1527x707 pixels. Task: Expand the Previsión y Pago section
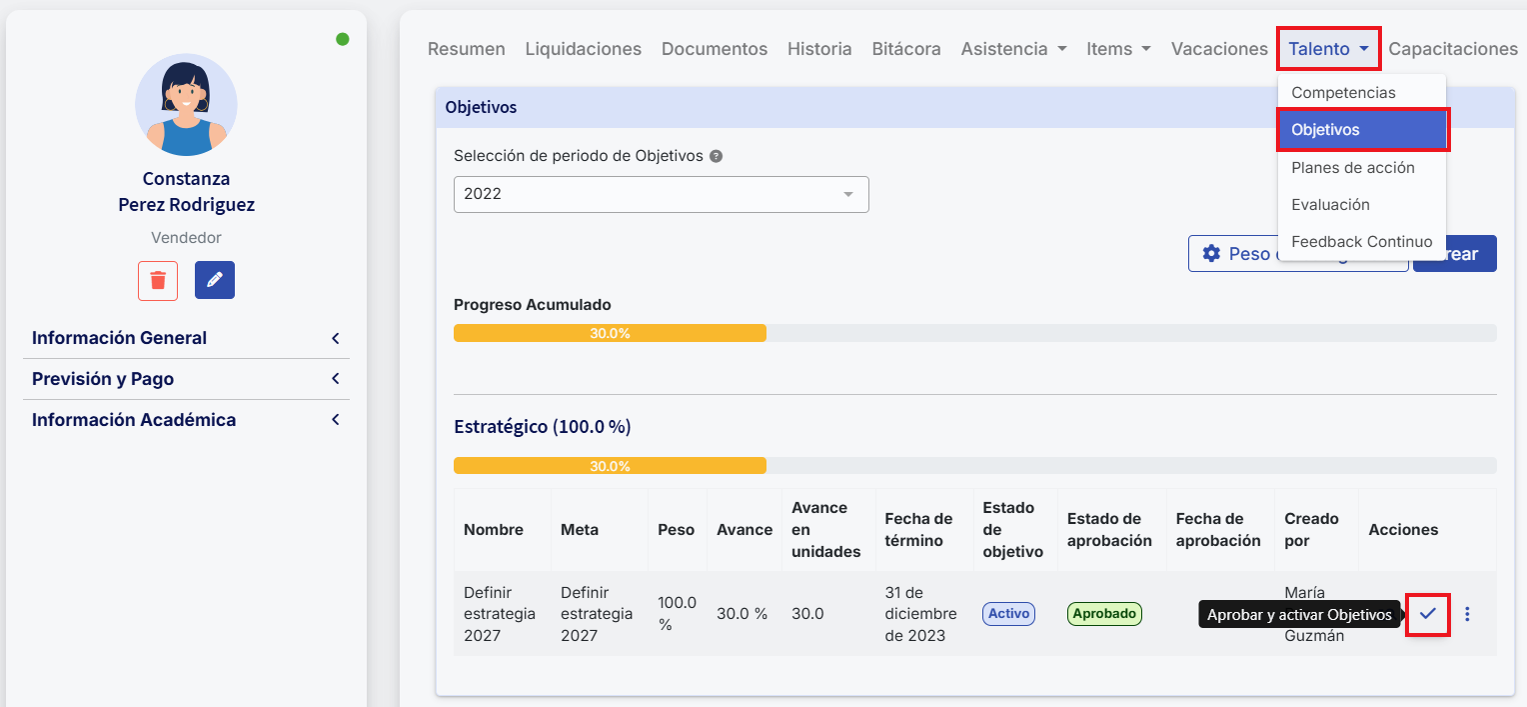coord(186,379)
